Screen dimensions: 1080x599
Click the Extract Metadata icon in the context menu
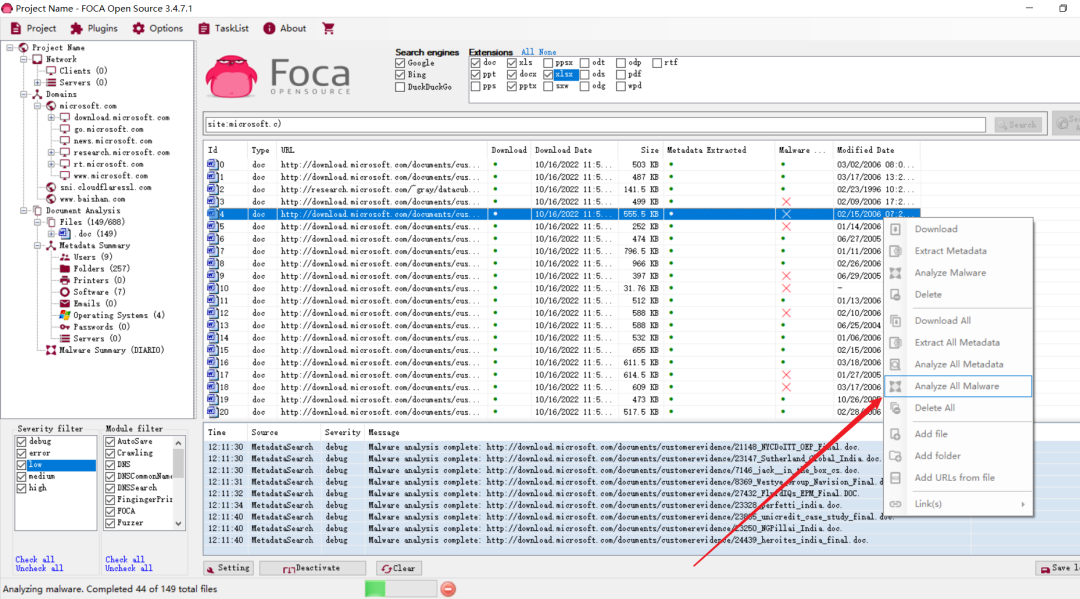coord(895,251)
